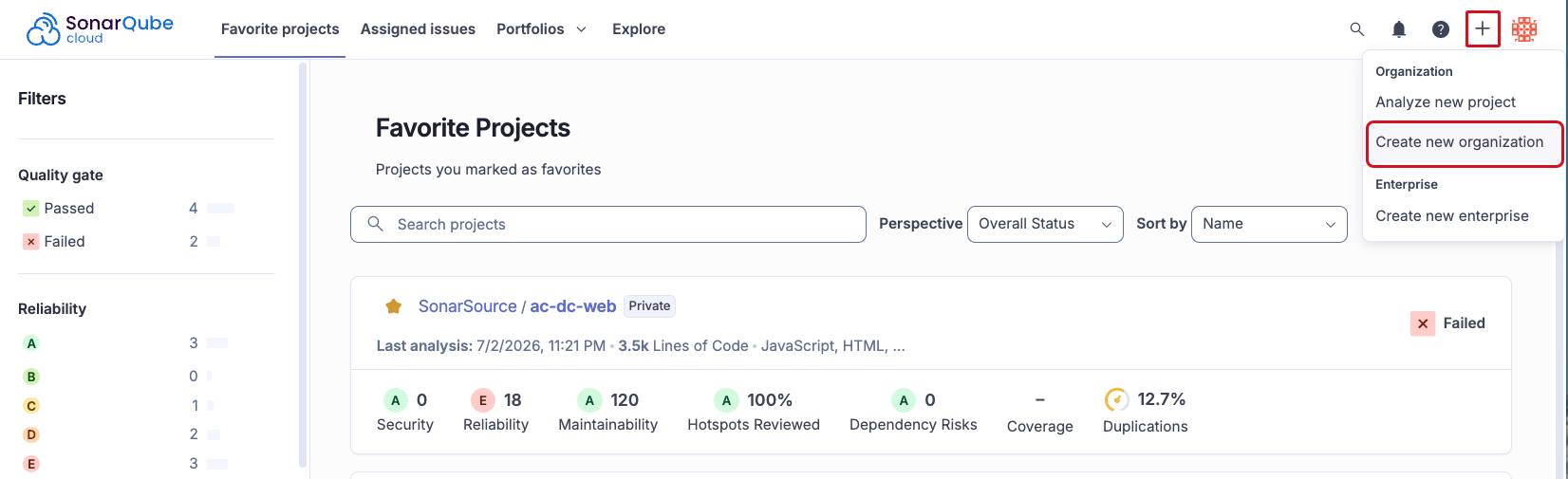
Task: Click into the Search projects field
Action: point(608,224)
